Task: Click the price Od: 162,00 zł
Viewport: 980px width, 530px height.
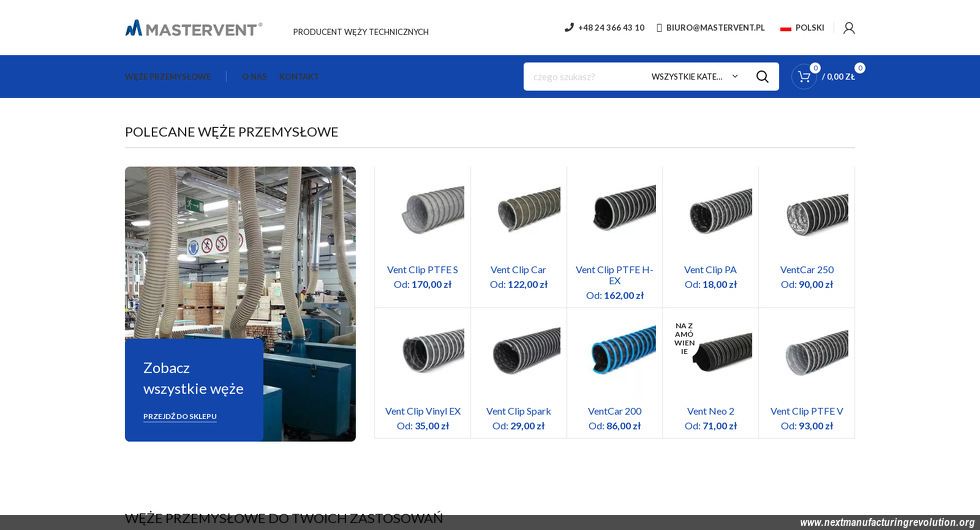Action: click(x=614, y=296)
